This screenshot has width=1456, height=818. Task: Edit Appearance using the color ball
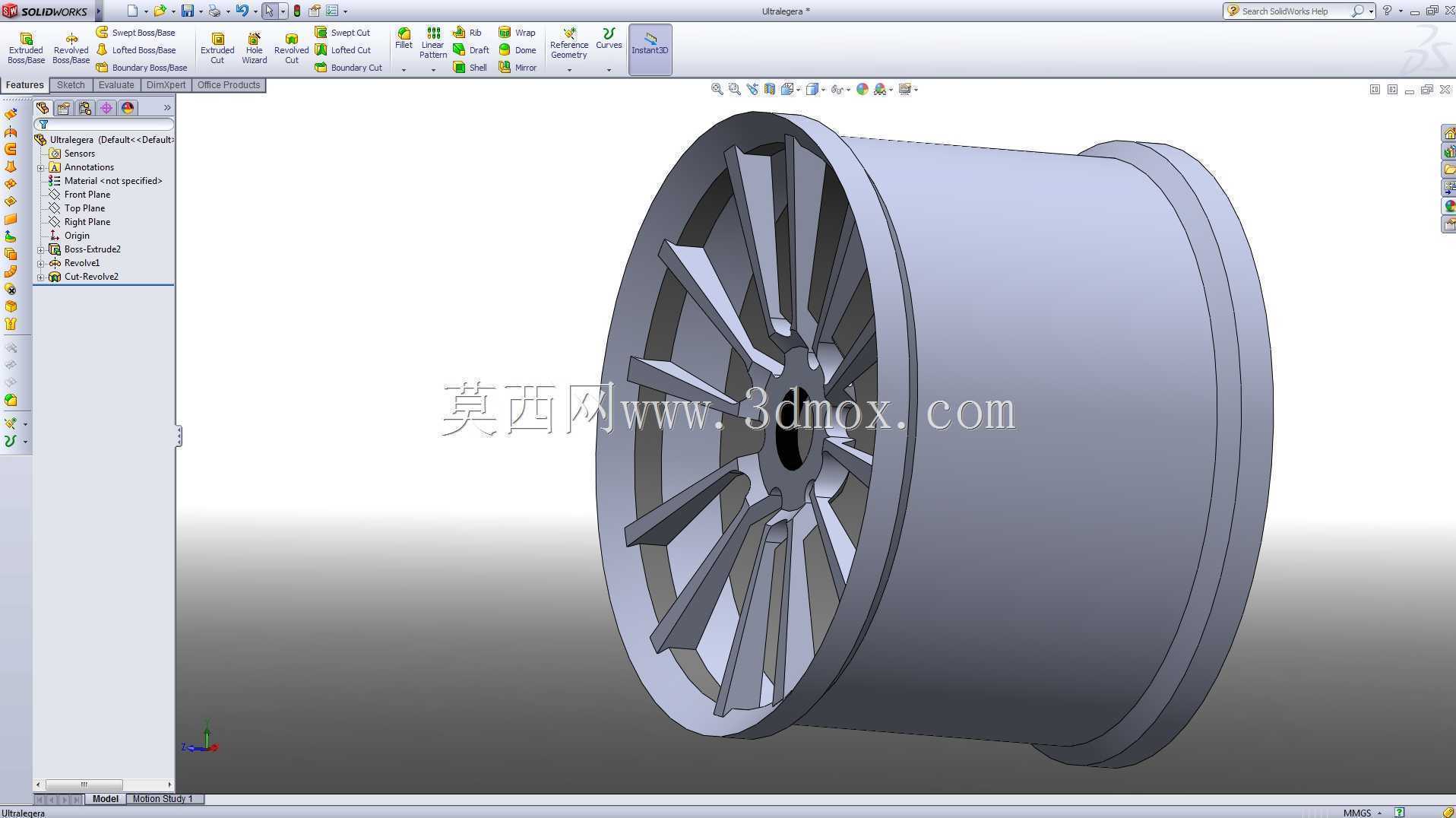[x=863, y=90]
